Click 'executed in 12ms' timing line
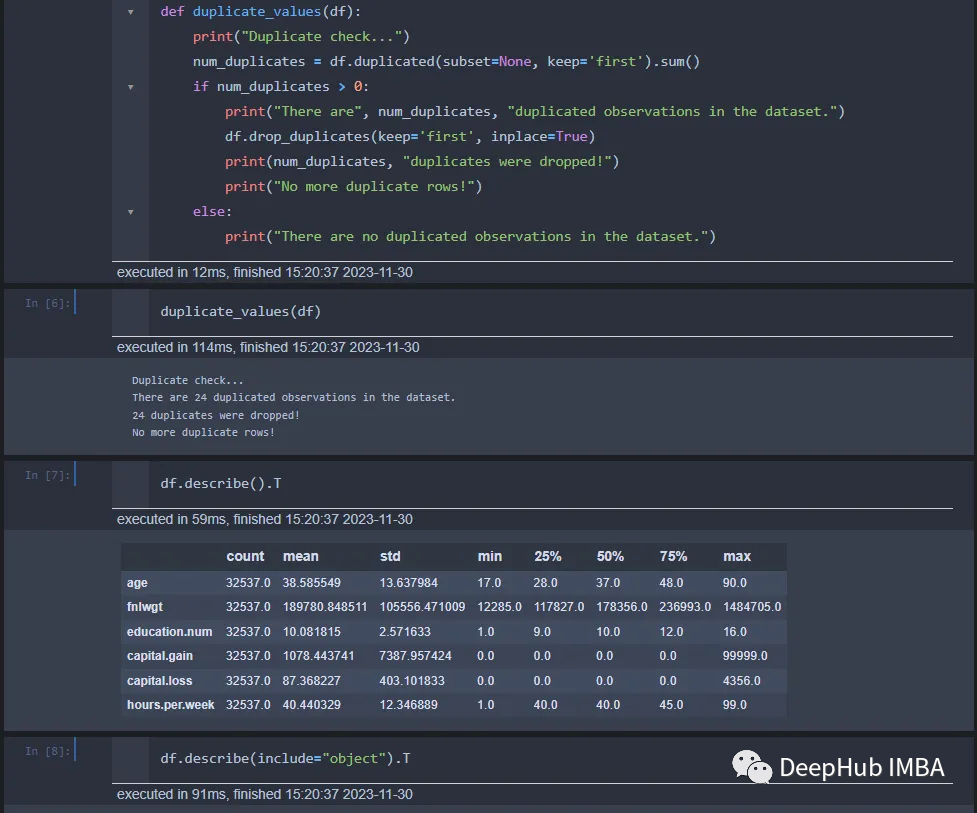Image resolution: width=977 pixels, height=813 pixels. pyautogui.click(x=265, y=273)
